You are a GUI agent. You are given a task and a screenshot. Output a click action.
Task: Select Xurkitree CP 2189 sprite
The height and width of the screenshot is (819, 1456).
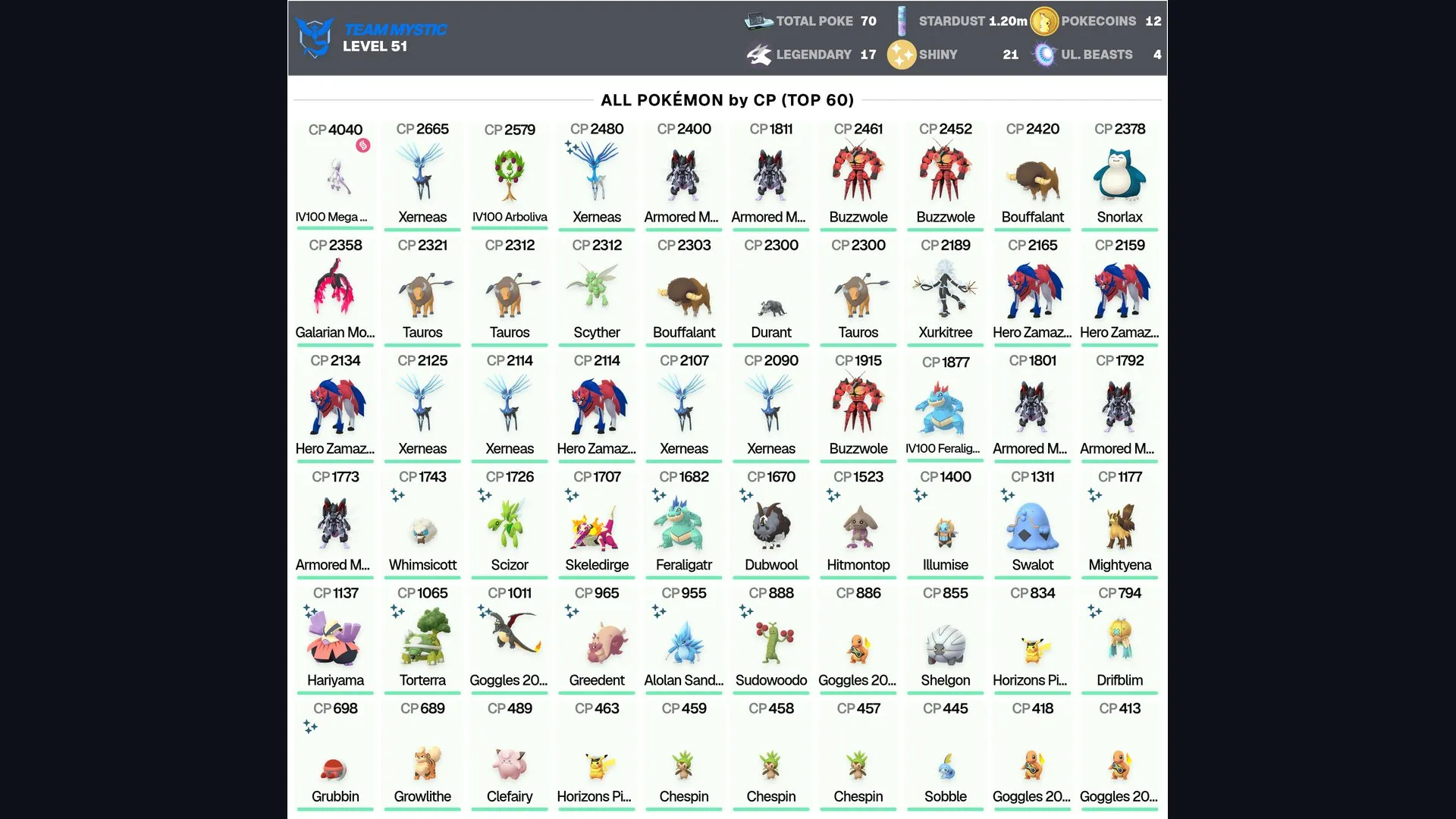(x=945, y=288)
